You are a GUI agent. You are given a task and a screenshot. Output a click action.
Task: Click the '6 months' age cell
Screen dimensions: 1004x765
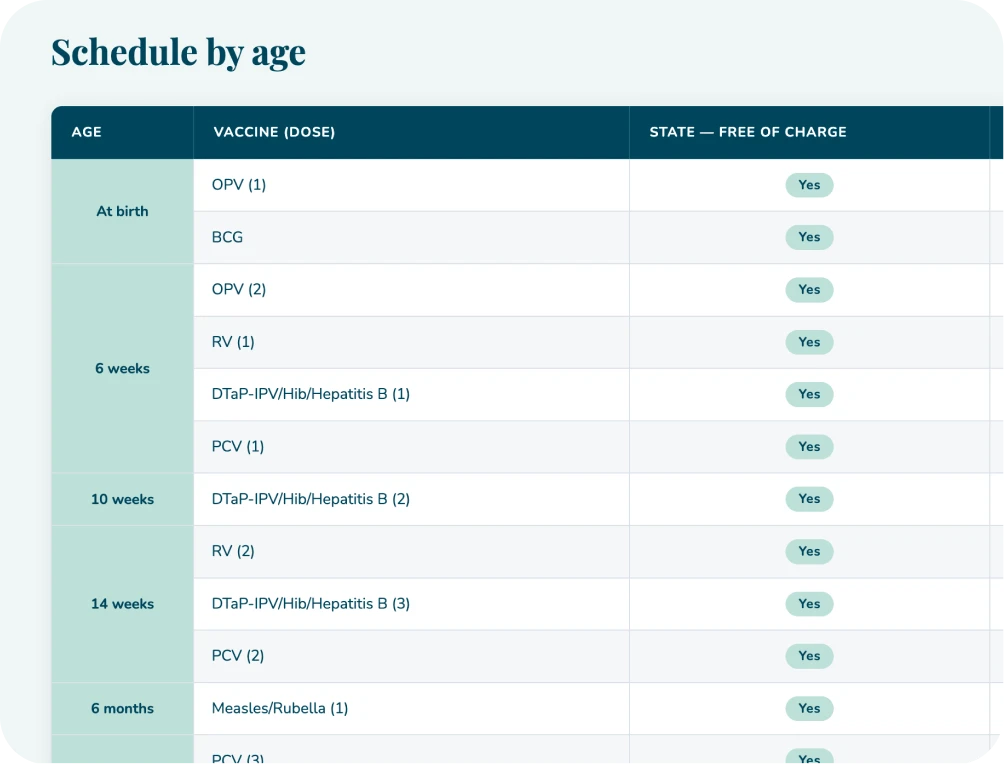point(122,709)
